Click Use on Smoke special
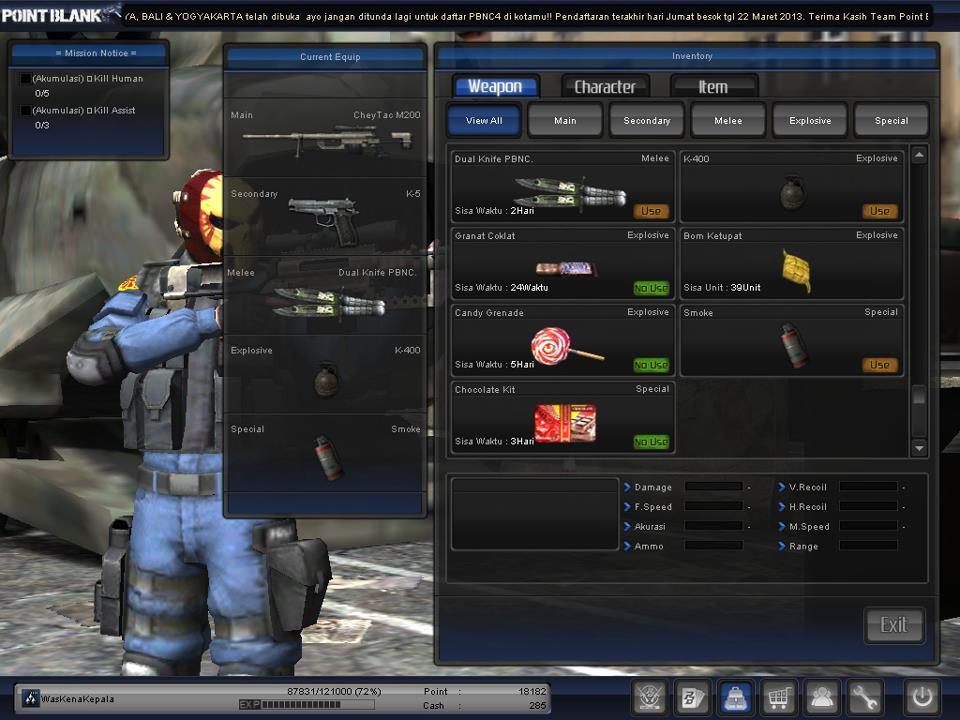The width and height of the screenshot is (960, 720). (x=880, y=365)
